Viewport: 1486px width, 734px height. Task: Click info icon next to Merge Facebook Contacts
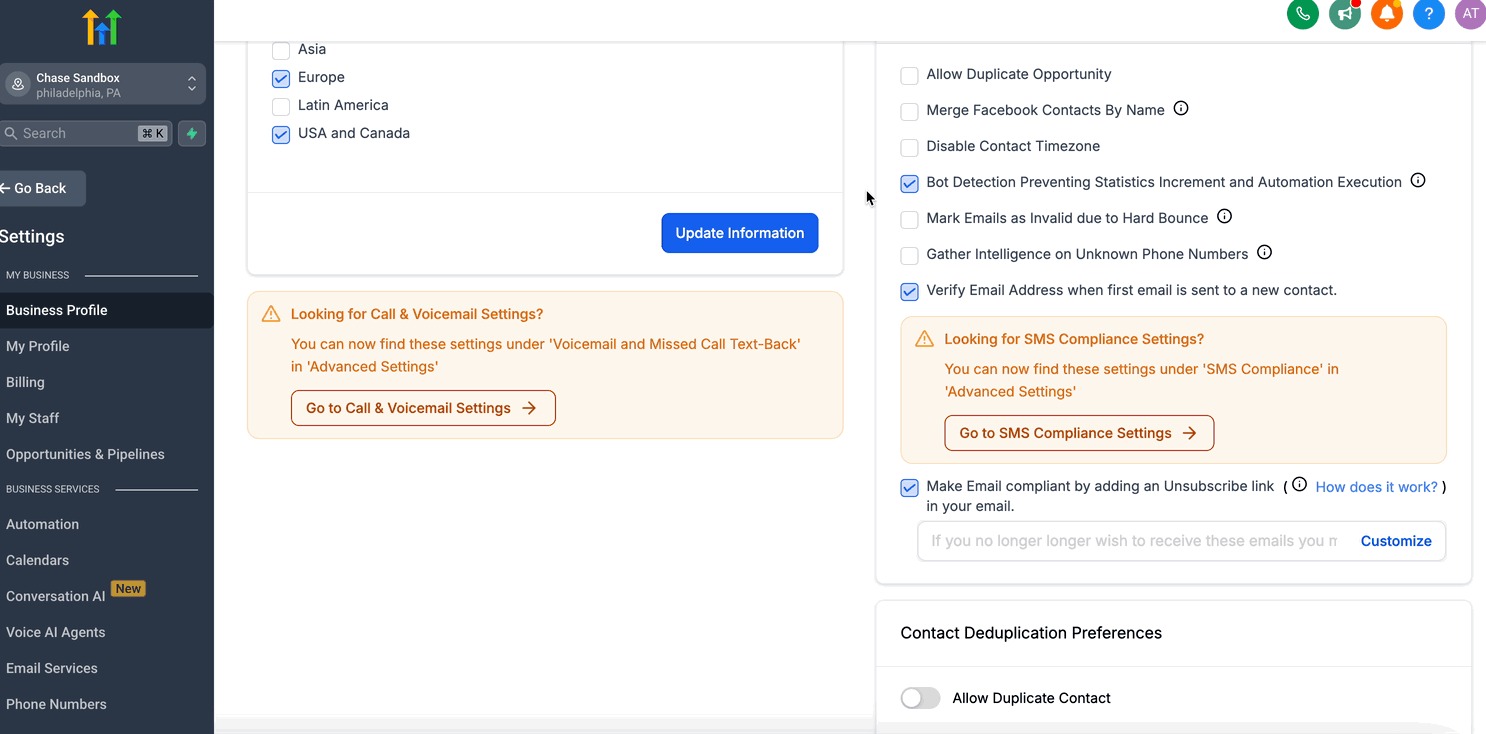tap(1181, 109)
